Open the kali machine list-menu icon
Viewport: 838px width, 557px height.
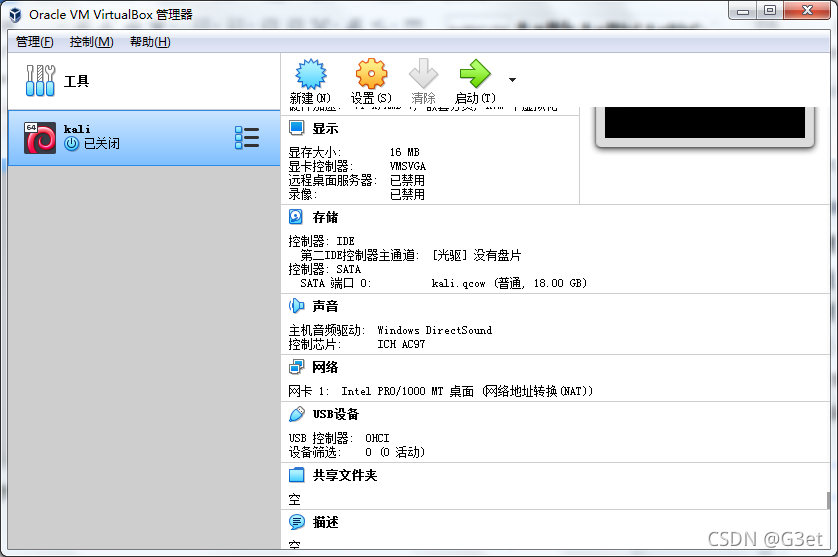tap(247, 138)
